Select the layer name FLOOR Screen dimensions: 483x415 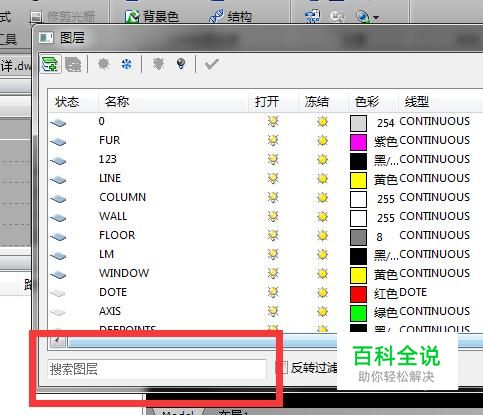[117, 235]
